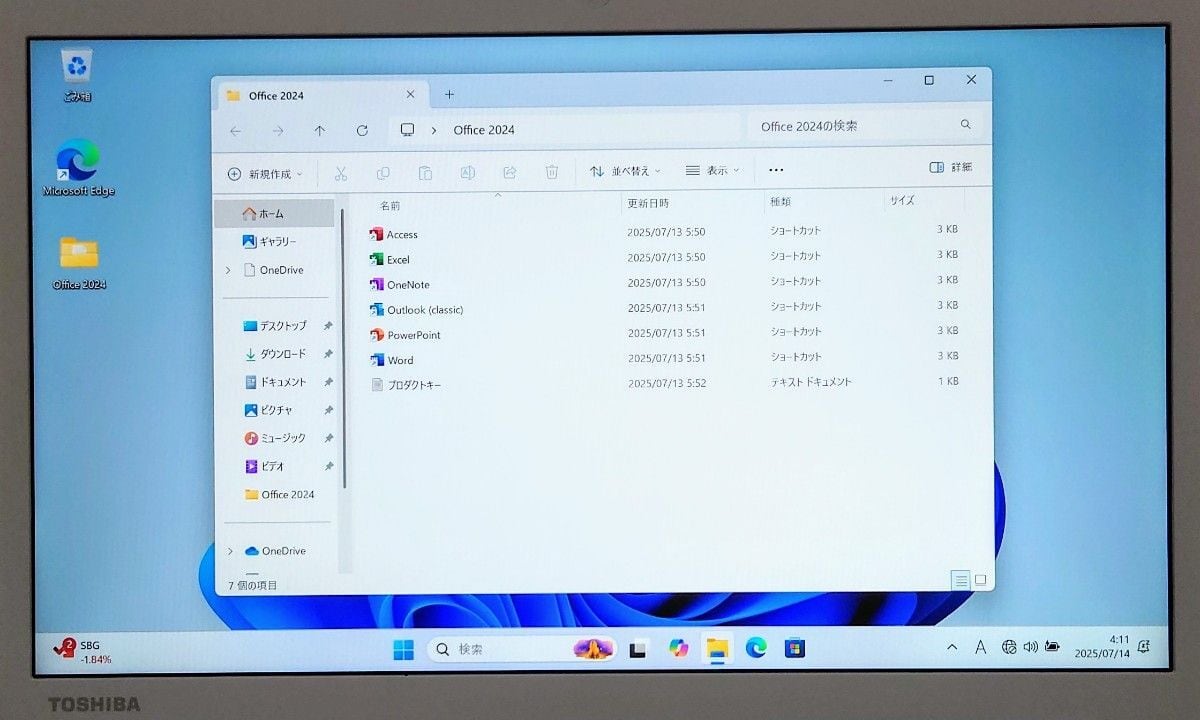Click the Delete trash icon in toolbar
The height and width of the screenshot is (720, 1200).
(551, 172)
